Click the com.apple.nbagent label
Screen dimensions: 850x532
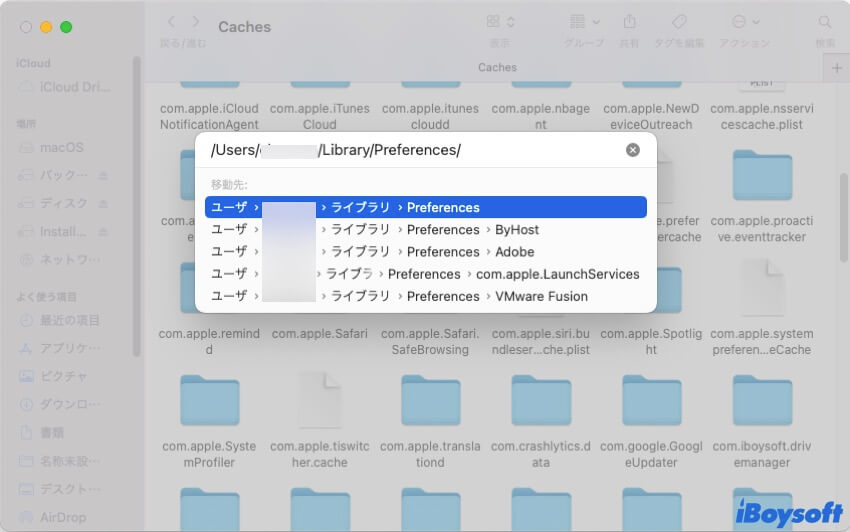[541, 117]
